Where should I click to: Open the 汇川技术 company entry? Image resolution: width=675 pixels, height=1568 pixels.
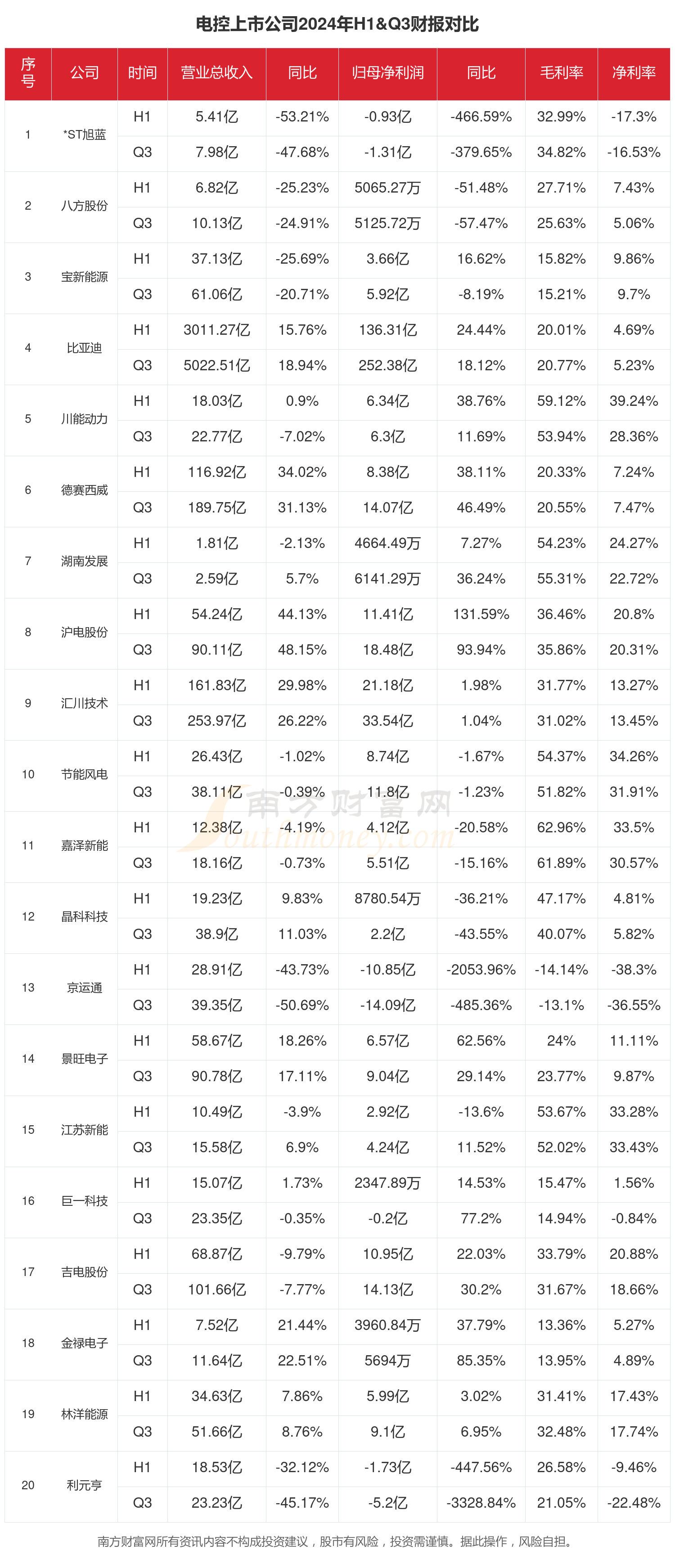84,704
